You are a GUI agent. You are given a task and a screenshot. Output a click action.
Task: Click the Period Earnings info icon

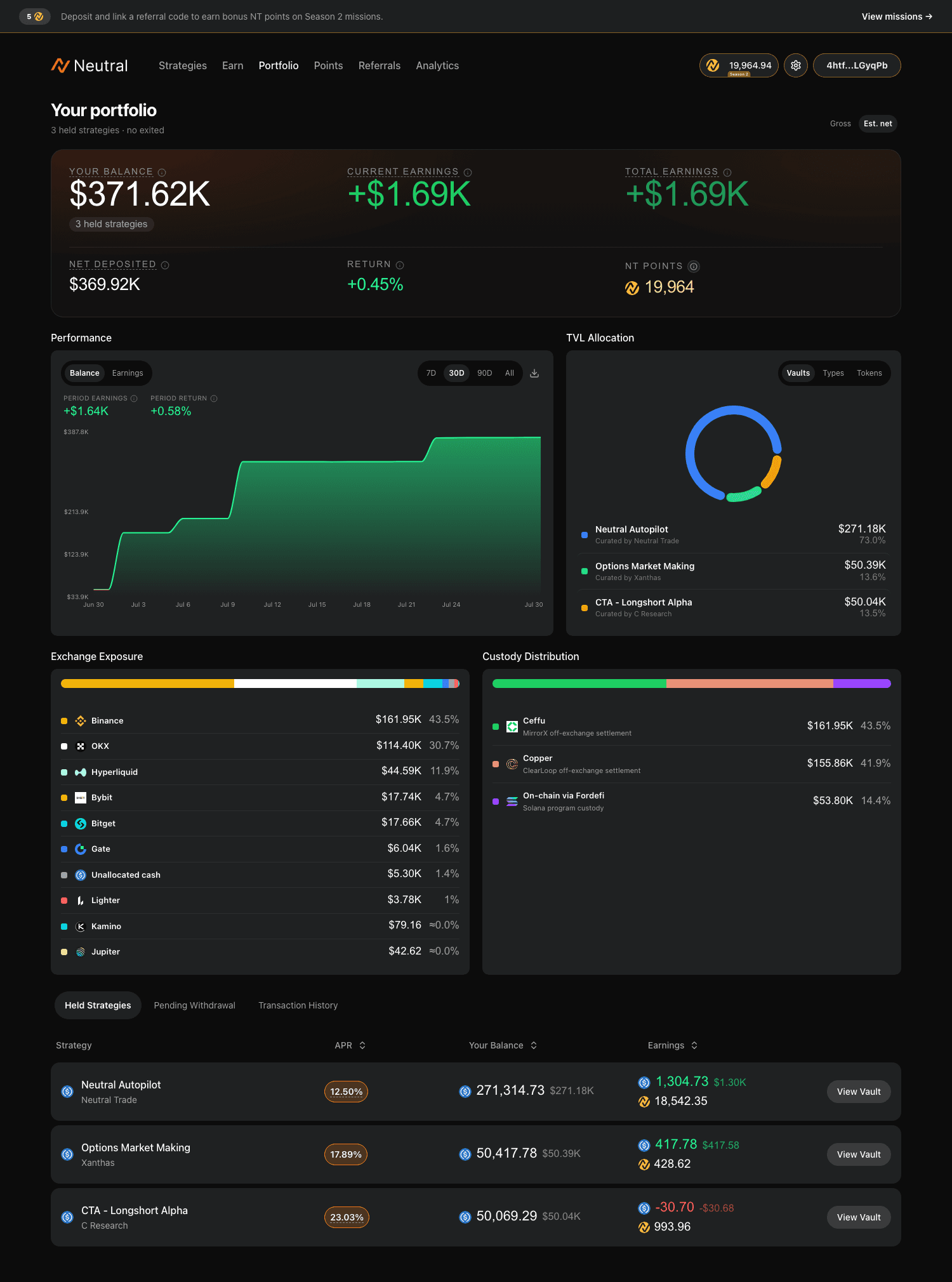coord(134,399)
